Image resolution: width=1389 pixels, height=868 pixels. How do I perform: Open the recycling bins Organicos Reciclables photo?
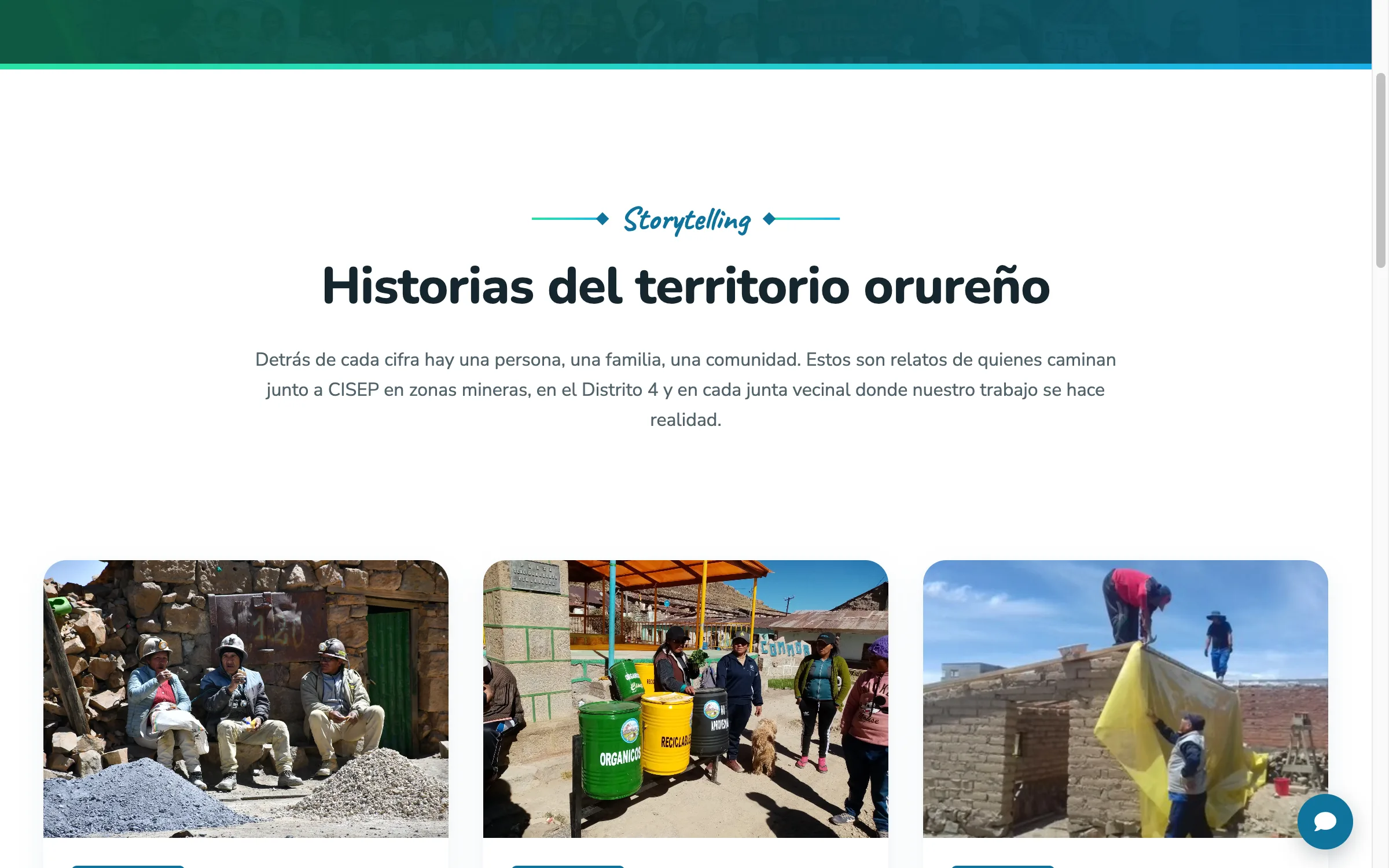(686, 698)
